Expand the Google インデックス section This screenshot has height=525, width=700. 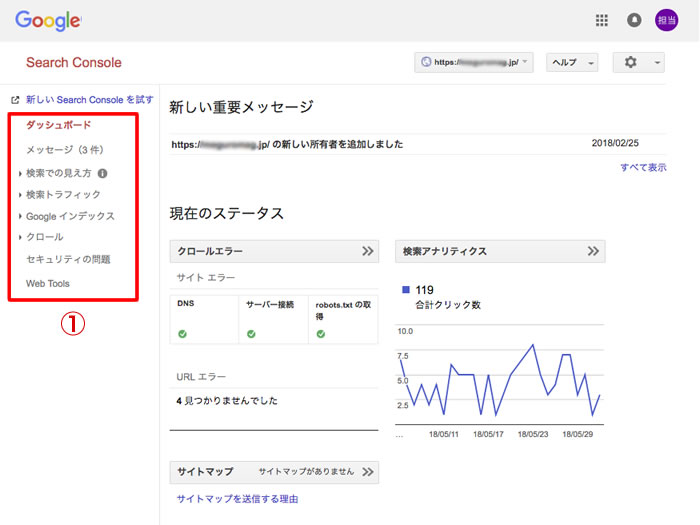click(70, 216)
